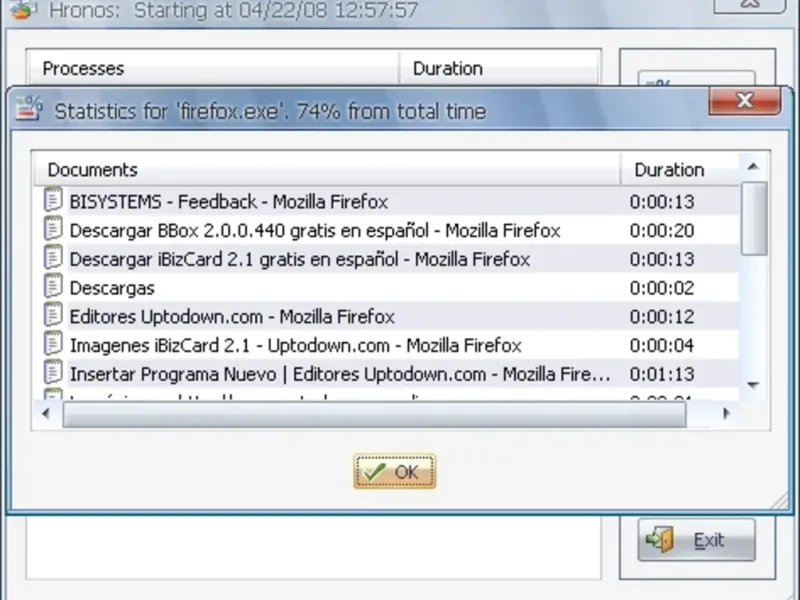The image size is (800, 600).
Task: Select 'Descargar BBox 2.0.0.440 gratis en español' row
Action: 386,230
